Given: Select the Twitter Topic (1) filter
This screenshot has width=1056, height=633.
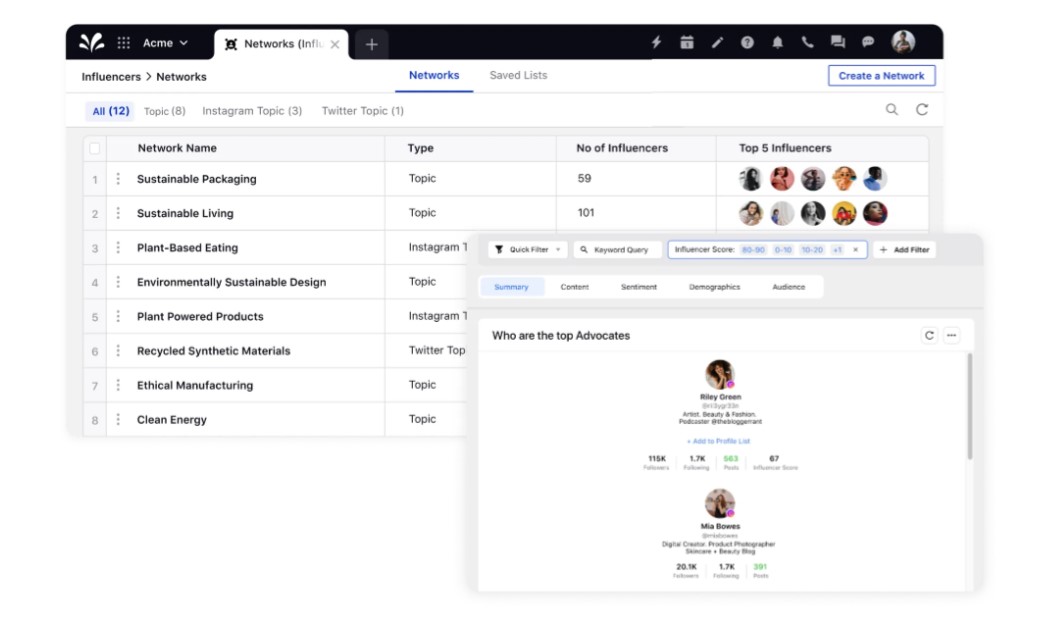Looking at the screenshot, I should (362, 111).
